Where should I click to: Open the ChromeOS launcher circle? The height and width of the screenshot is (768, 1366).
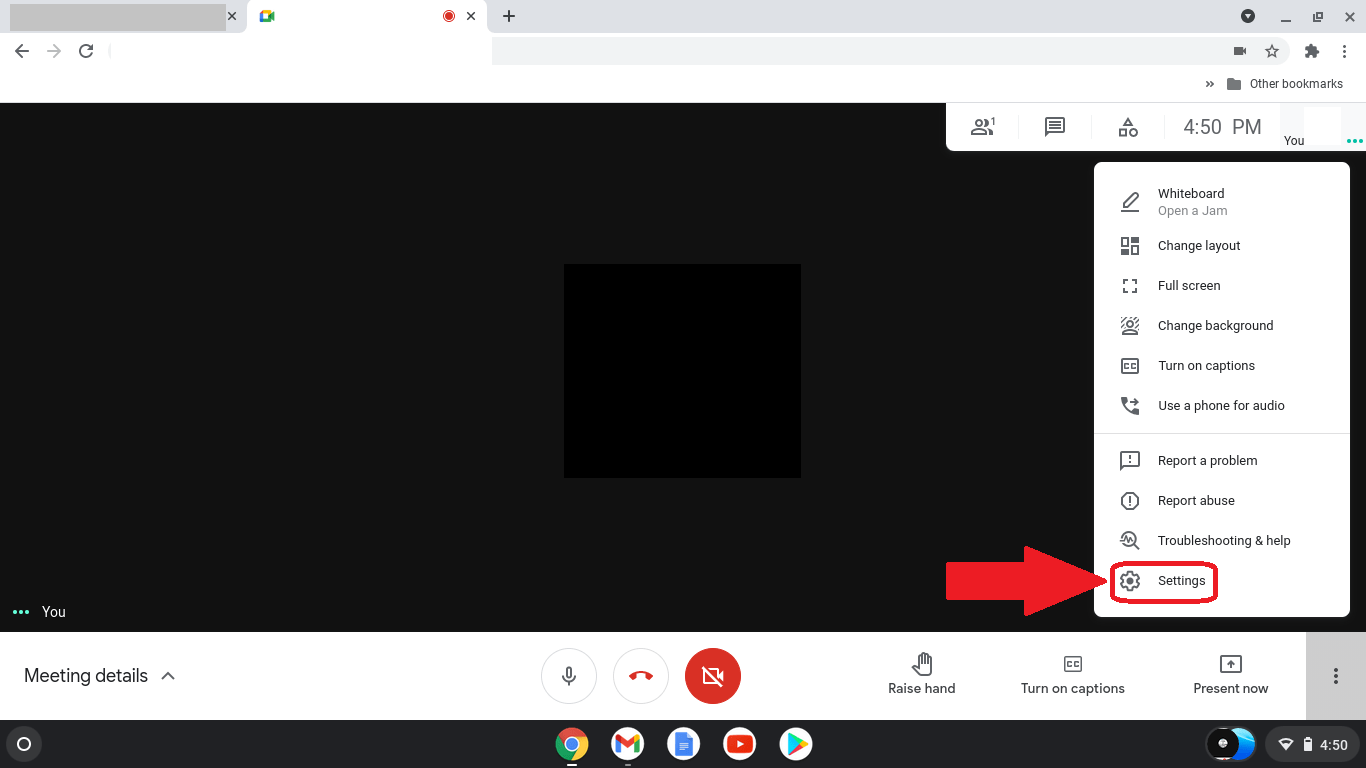24,744
